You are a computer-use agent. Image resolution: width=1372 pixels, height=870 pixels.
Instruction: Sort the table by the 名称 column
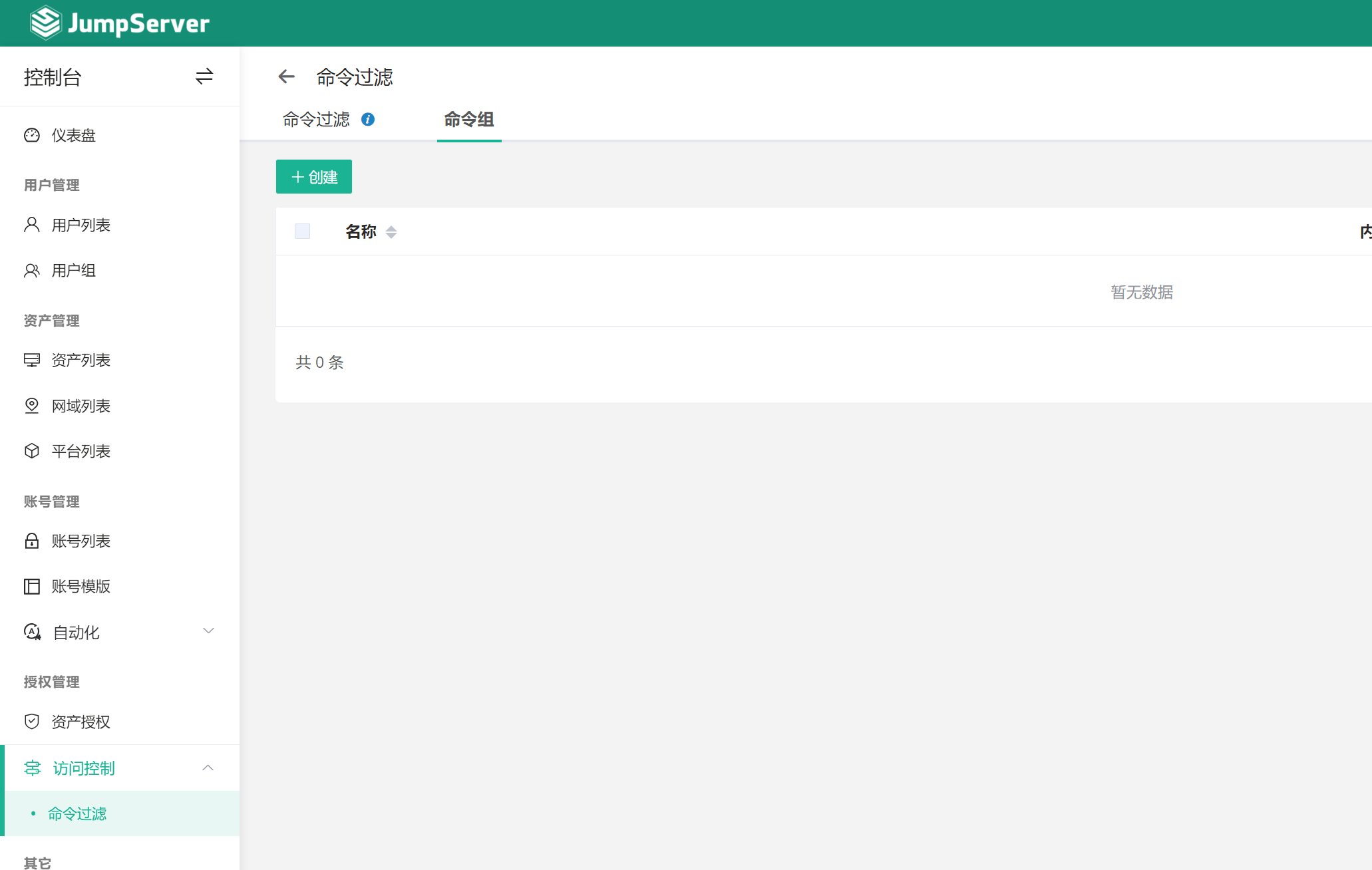pyautogui.click(x=391, y=231)
